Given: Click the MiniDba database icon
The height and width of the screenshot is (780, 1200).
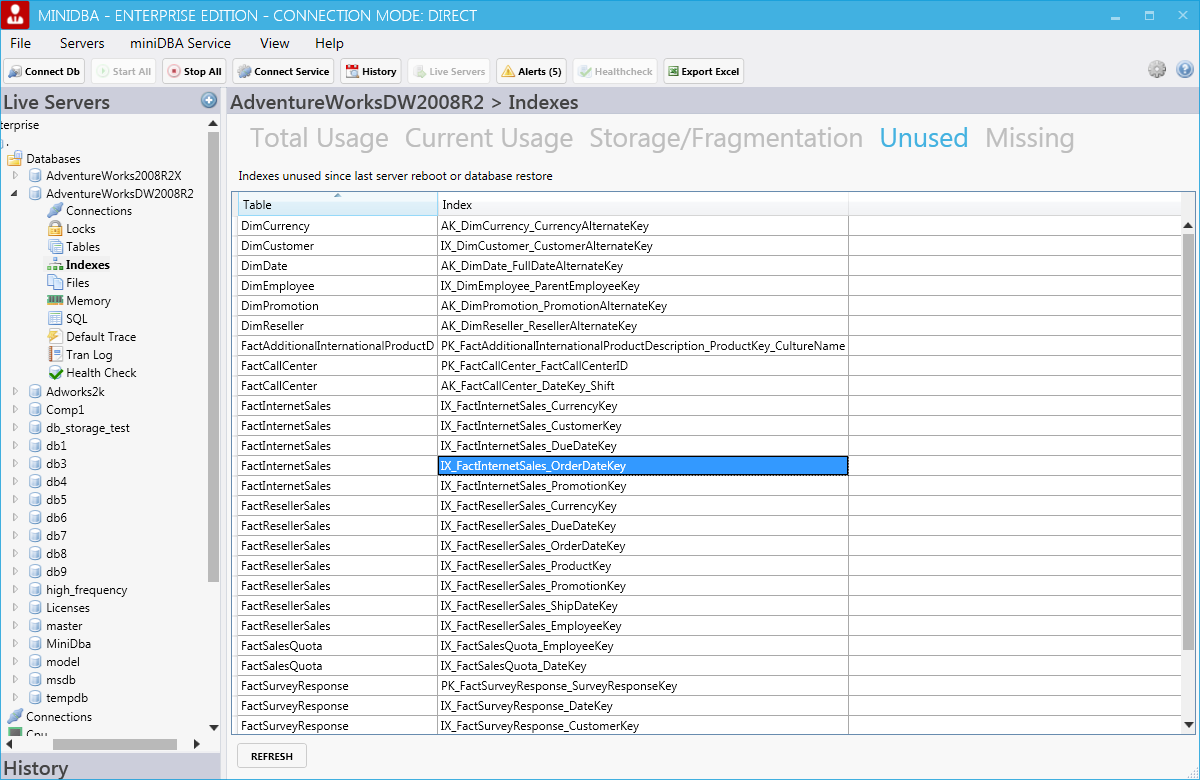Looking at the screenshot, I should click(x=36, y=643).
